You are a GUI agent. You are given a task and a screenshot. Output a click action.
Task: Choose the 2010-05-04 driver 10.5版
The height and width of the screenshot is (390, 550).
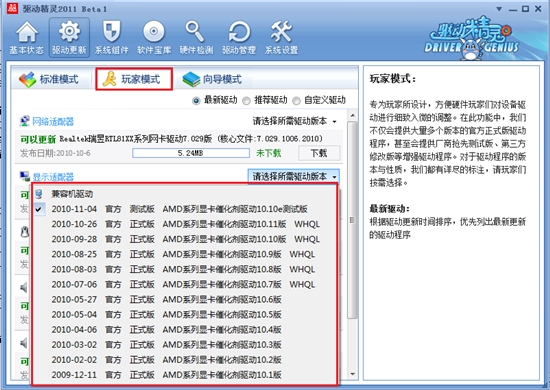[x=185, y=315]
